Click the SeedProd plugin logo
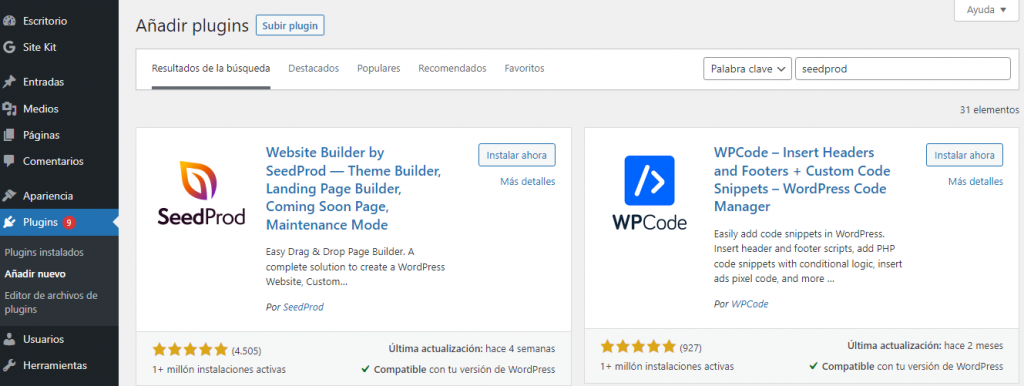Viewport: 1024px width, 386px height. tap(201, 193)
